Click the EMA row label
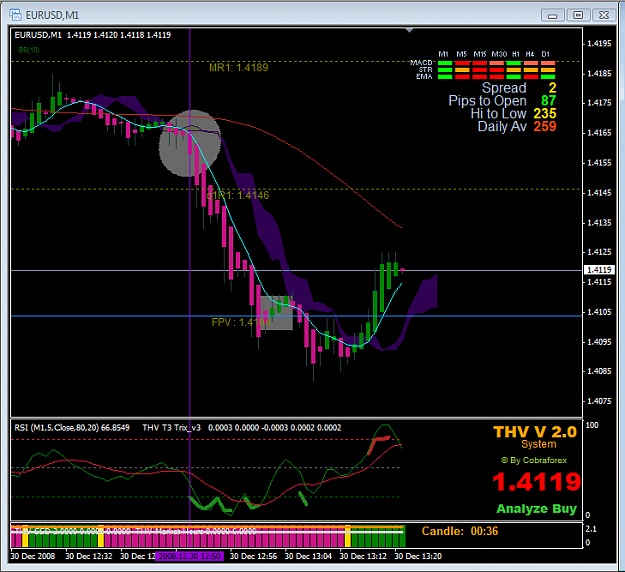The width and height of the screenshot is (625, 572). (x=425, y=77)
